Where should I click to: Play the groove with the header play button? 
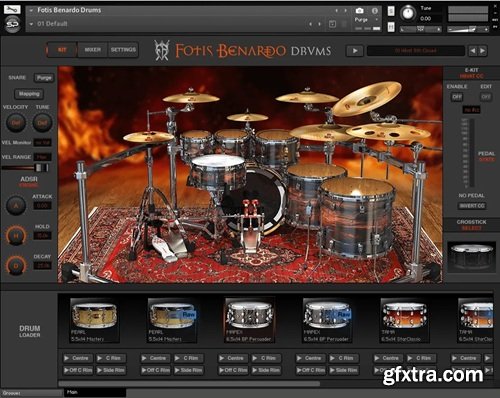tap(355, 51)
